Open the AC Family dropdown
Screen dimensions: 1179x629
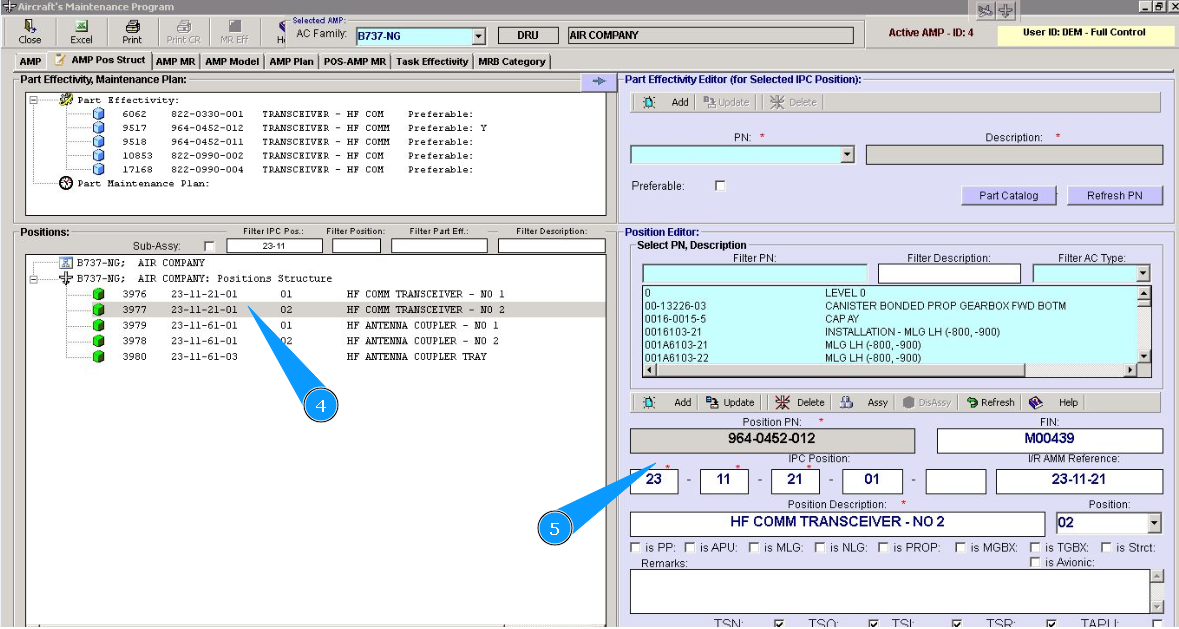[x=478, y=37]
